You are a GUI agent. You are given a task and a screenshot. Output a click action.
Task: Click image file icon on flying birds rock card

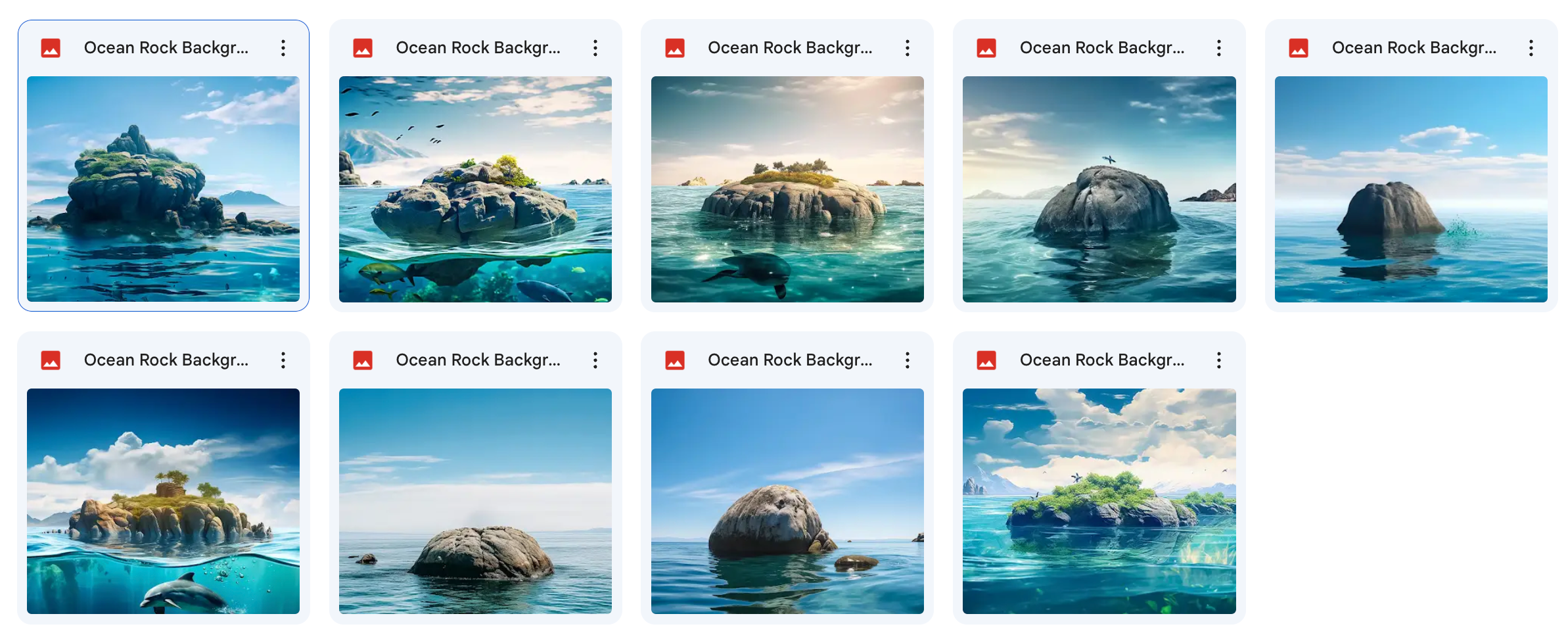(x=363, y=48)
